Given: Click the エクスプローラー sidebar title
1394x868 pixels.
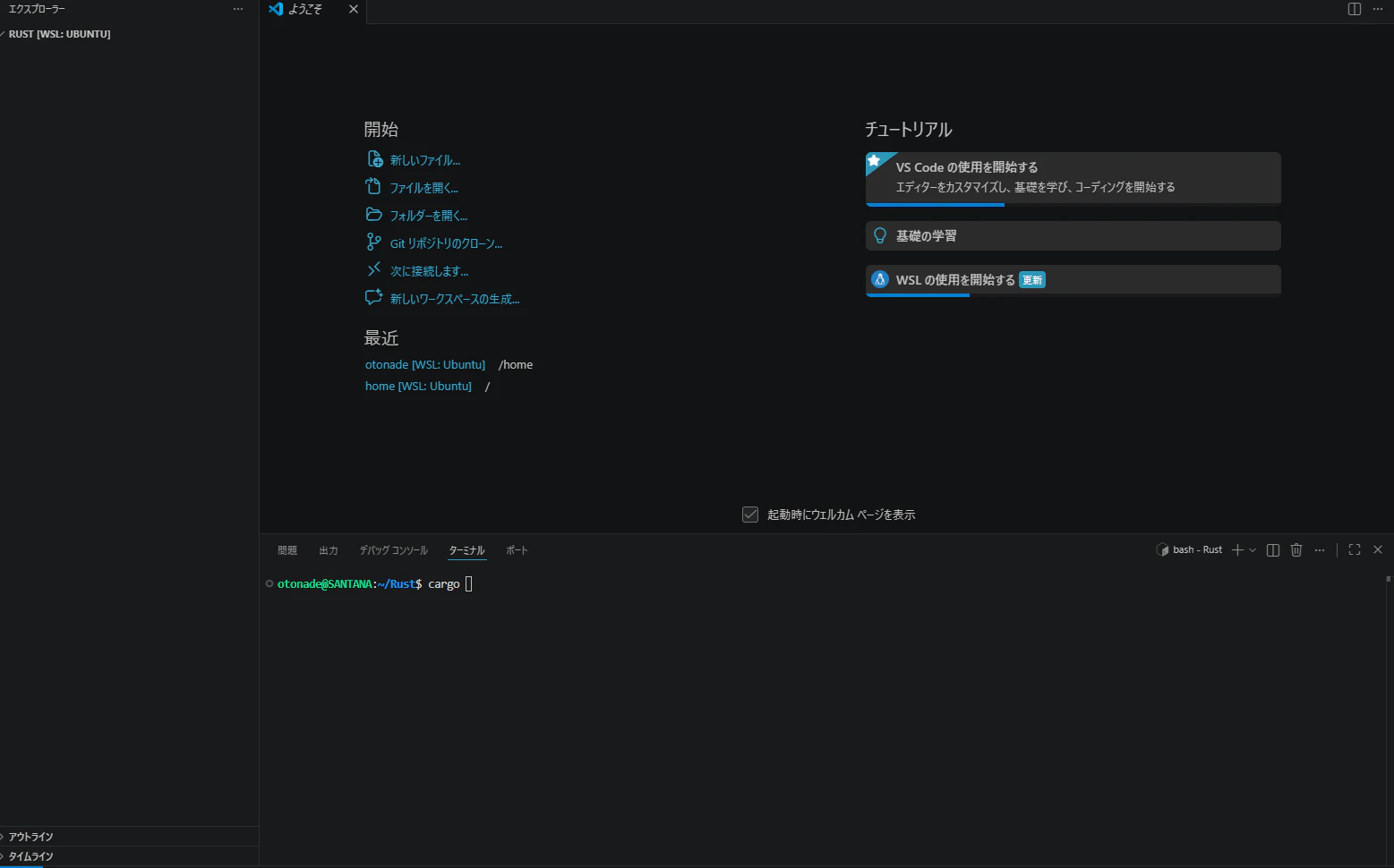Looking at the screenshot, I should coord(37,9).
